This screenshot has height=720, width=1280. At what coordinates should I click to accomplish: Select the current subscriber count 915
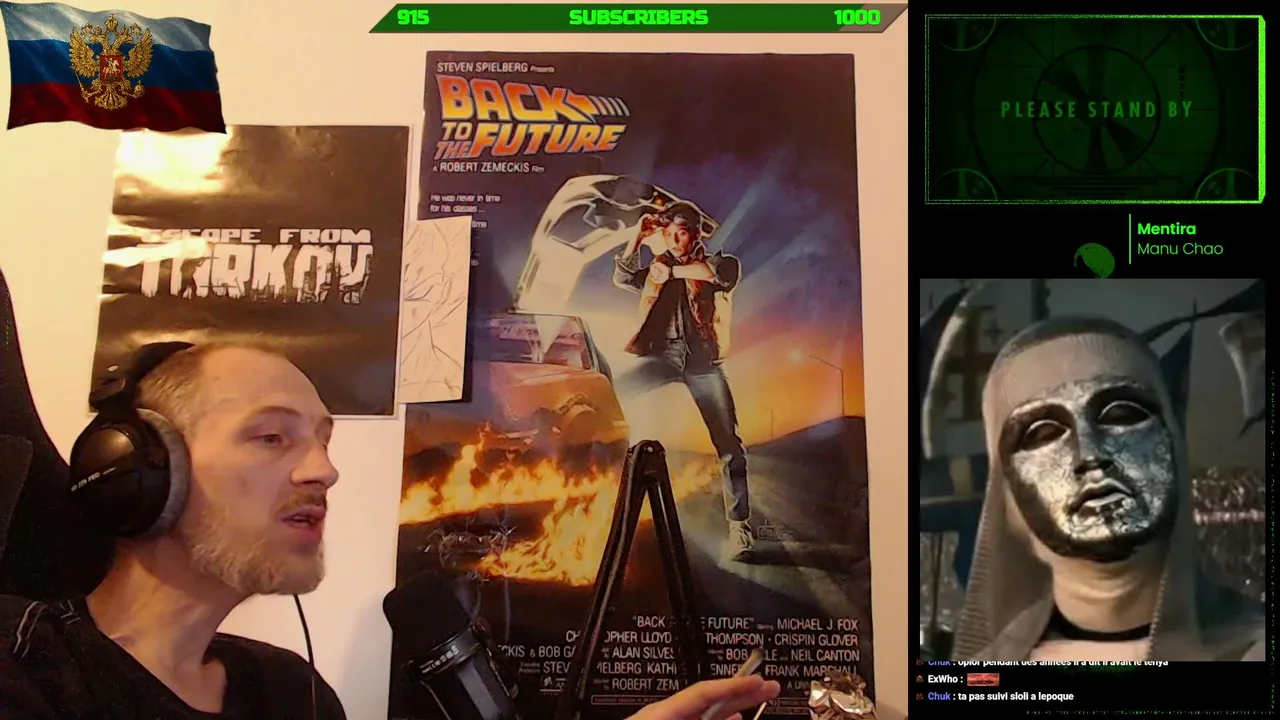pyautogui.click(x=413, y=17)
